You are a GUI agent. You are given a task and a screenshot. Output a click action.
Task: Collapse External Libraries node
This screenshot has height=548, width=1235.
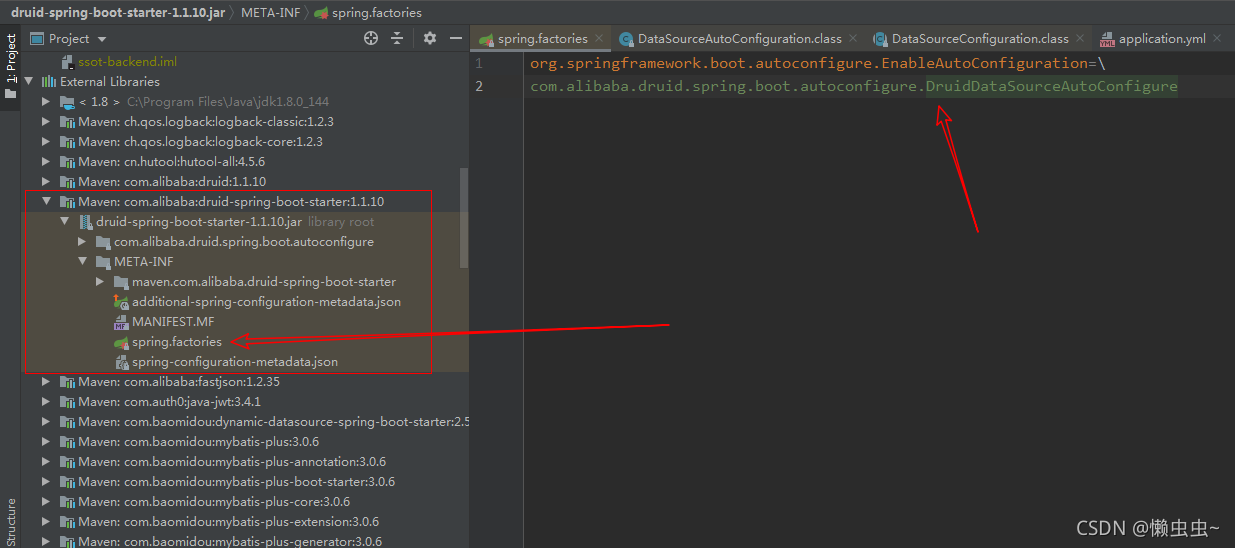point(29,82)
